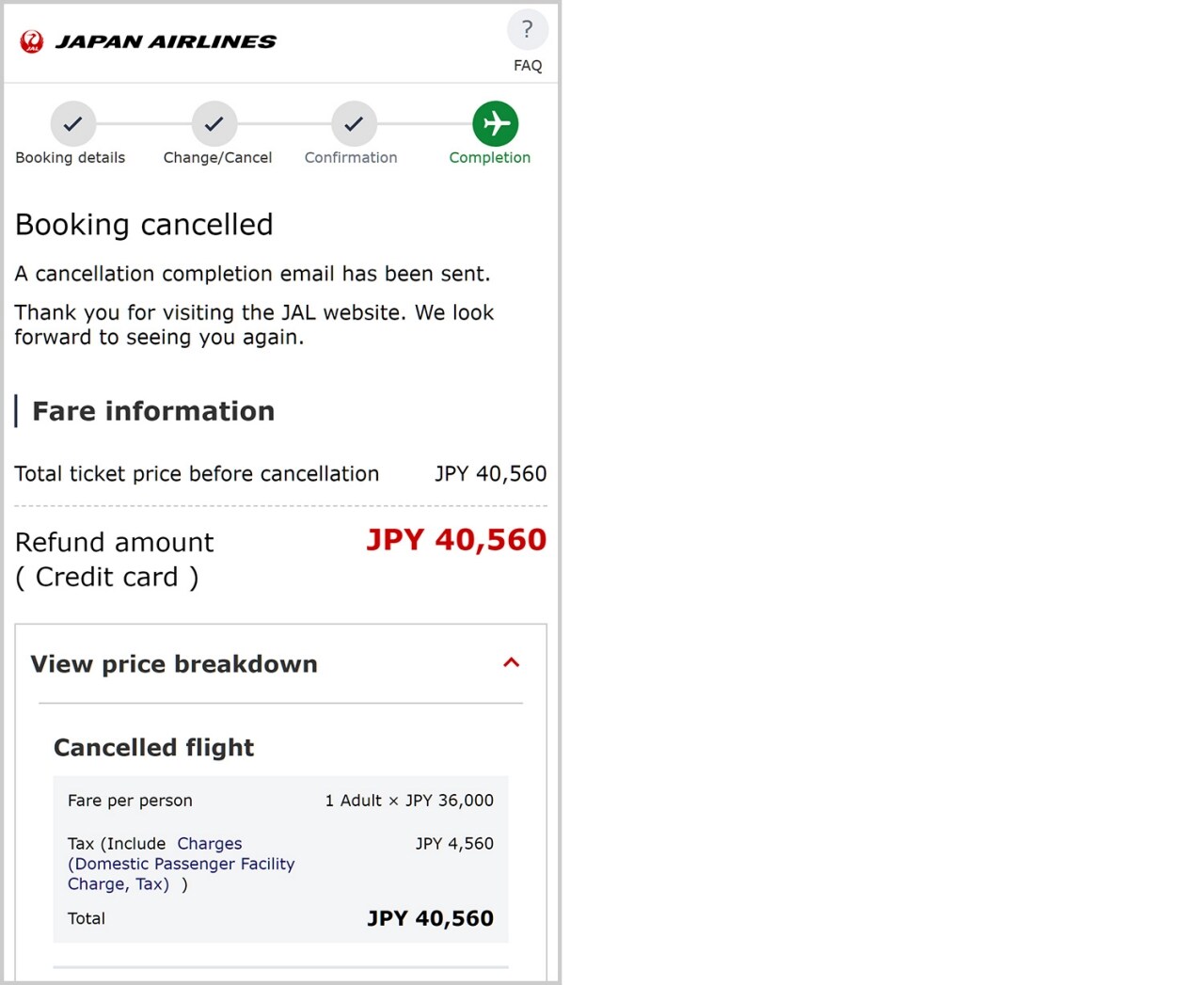Screen dimensions: 1204x985
Task: Click the JAL red crane logo
Action: pos(32,41)
